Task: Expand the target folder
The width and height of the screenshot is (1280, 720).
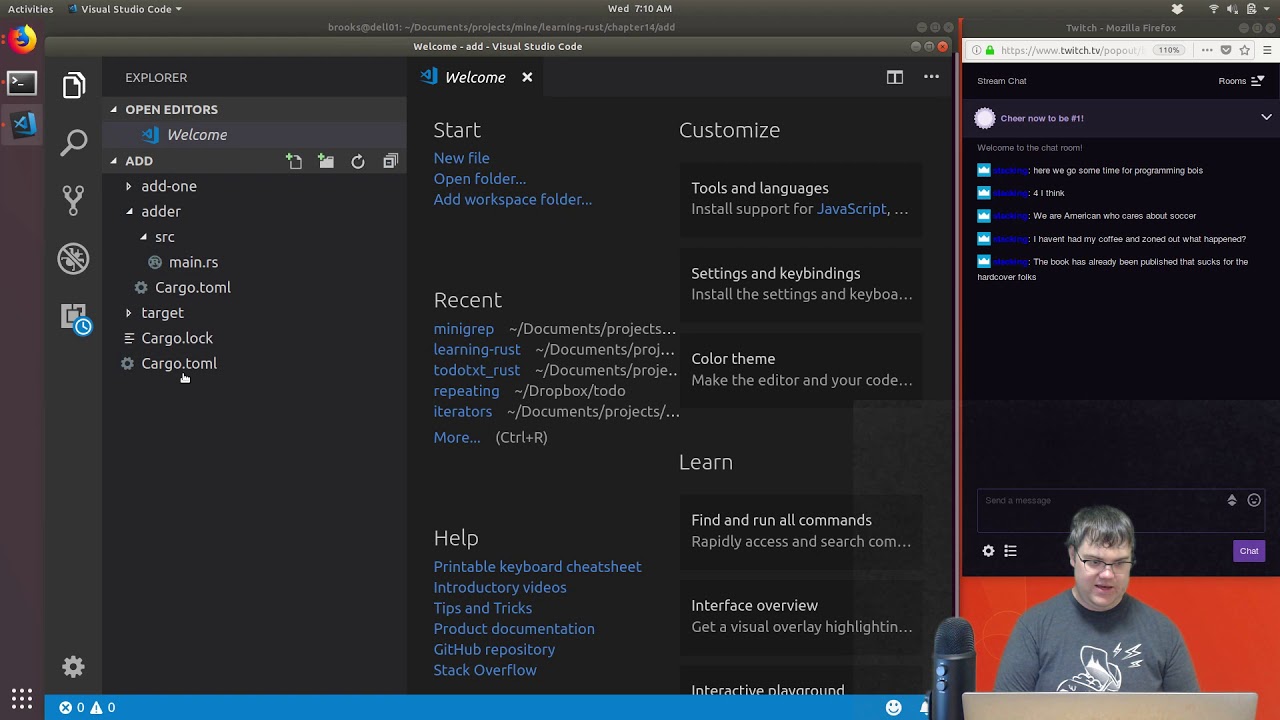Action: pyautogui.click(x=128, y=313)
